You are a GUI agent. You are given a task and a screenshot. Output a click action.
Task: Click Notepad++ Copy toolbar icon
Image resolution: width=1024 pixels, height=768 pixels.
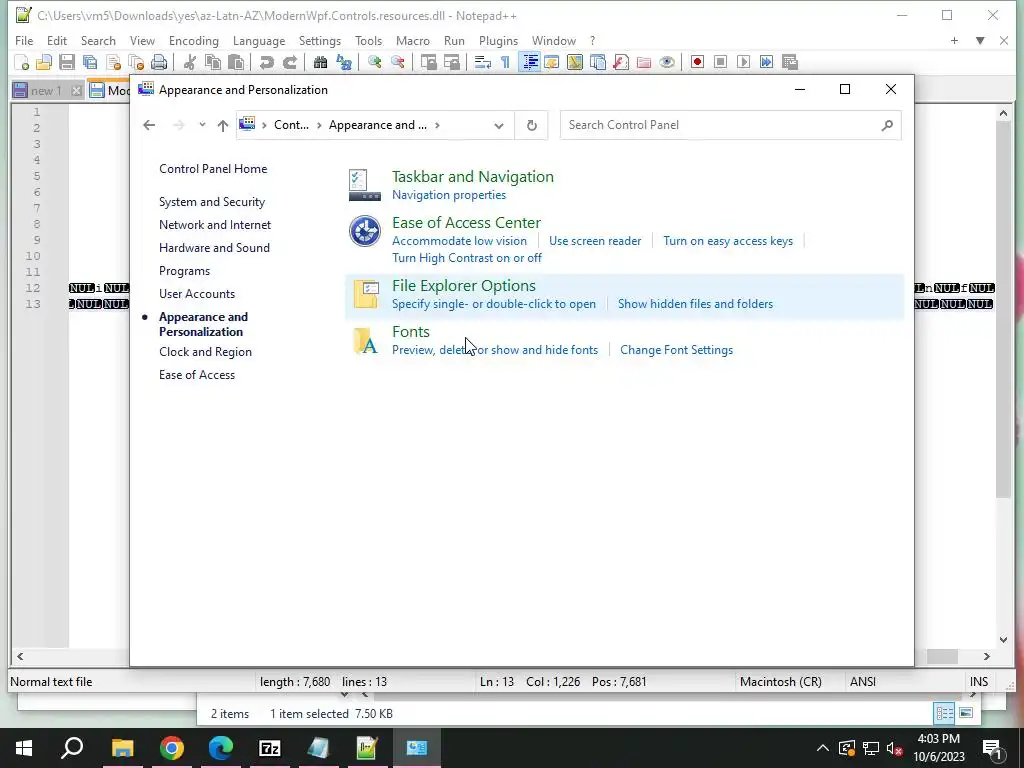point(213,62)
